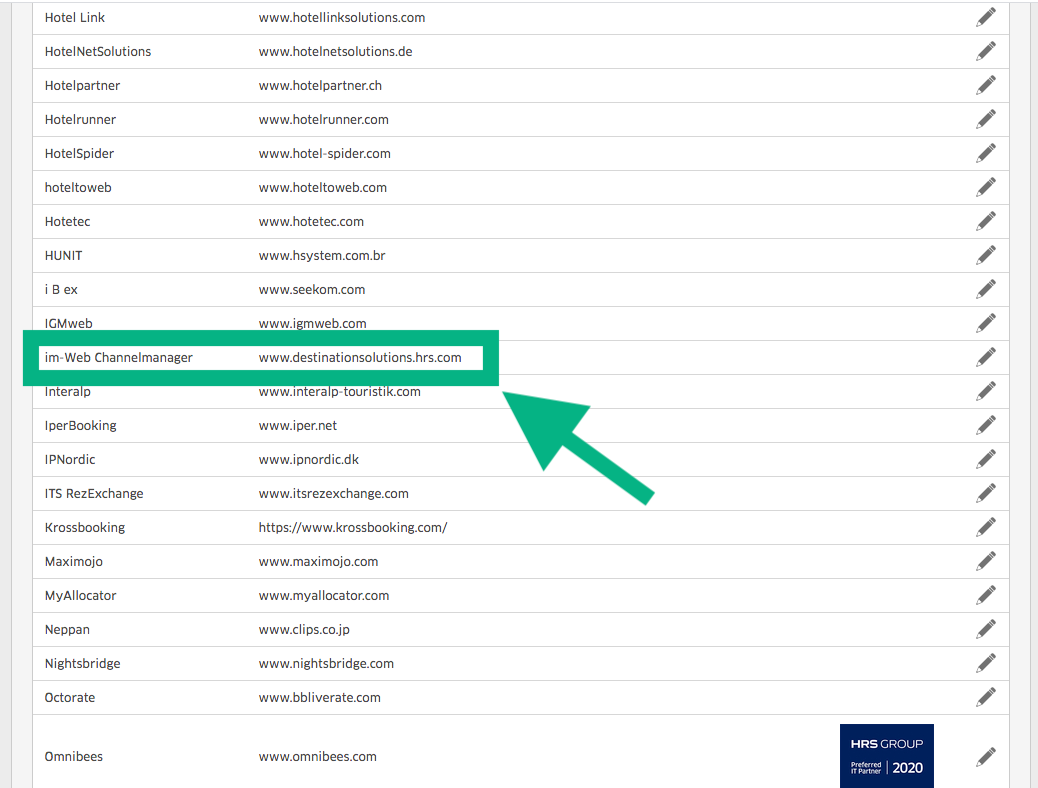Viewport: 1038px width, 788px height.
Task: Click the hoteltoweb edit pencil
Action: click(x=986, y=187)
